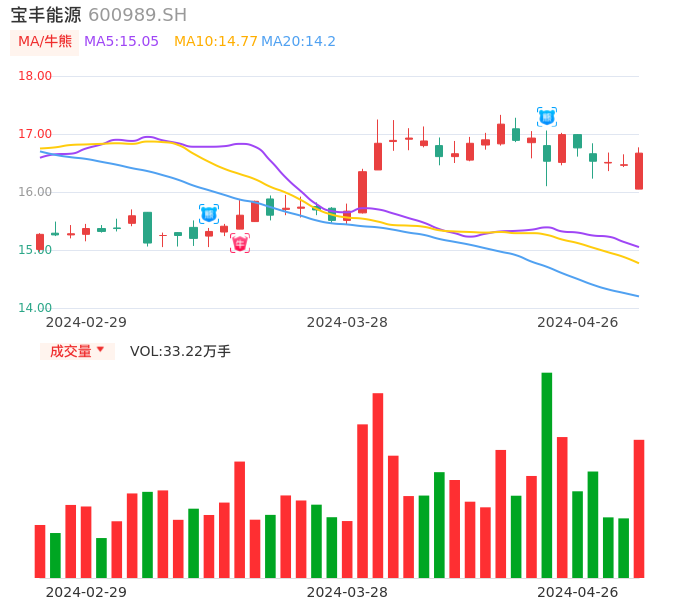Toggle the MA10:14.77 line legend
The width and height of the screenshot is (686, 606).
pyautogui.click(x=215, y=41)
